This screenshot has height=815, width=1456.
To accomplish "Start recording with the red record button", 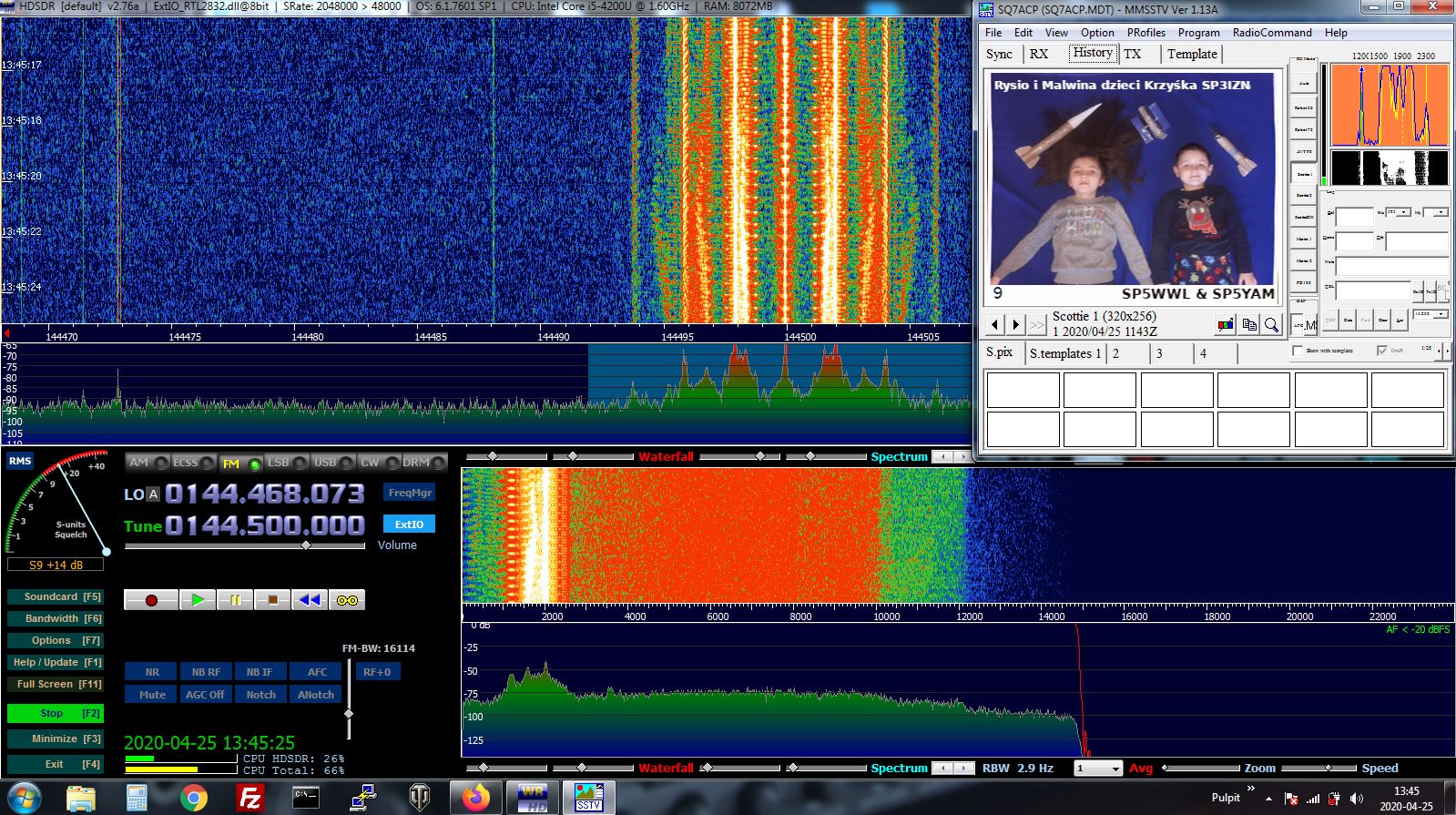I will coord(151,600).
